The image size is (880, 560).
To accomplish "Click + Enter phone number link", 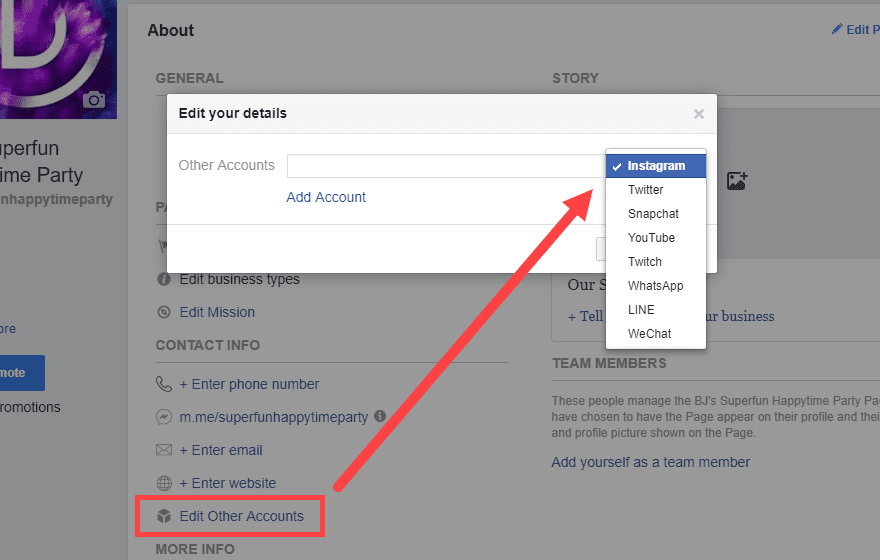I will click(x=249, y=384).
